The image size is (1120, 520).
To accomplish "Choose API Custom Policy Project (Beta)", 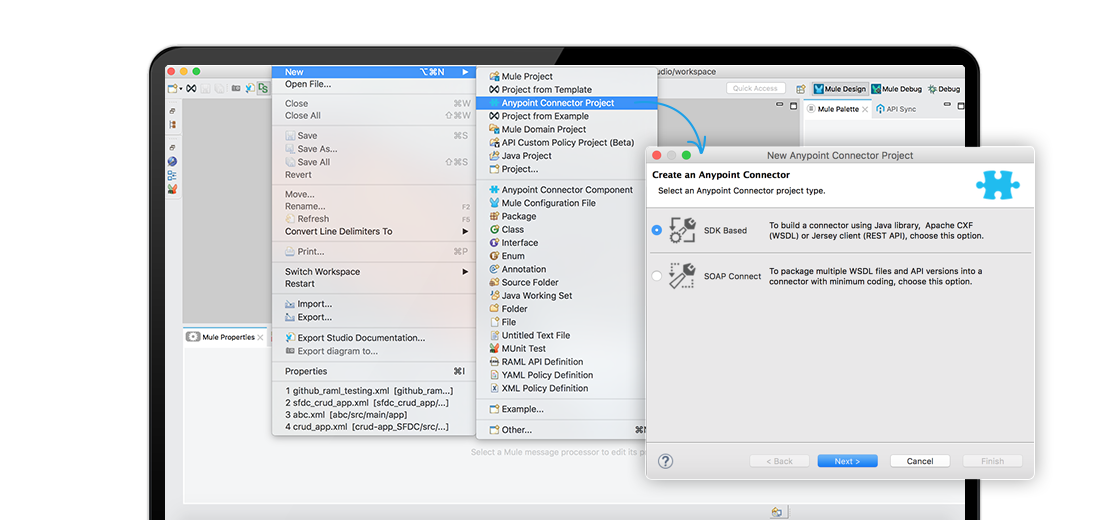I will 566,142.
